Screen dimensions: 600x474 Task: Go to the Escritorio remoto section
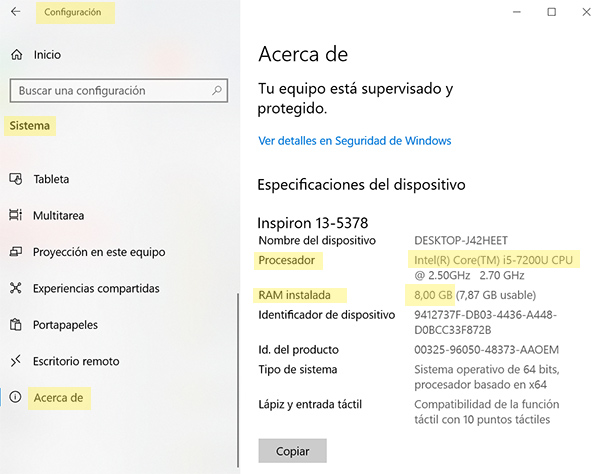tap(76, 361)
